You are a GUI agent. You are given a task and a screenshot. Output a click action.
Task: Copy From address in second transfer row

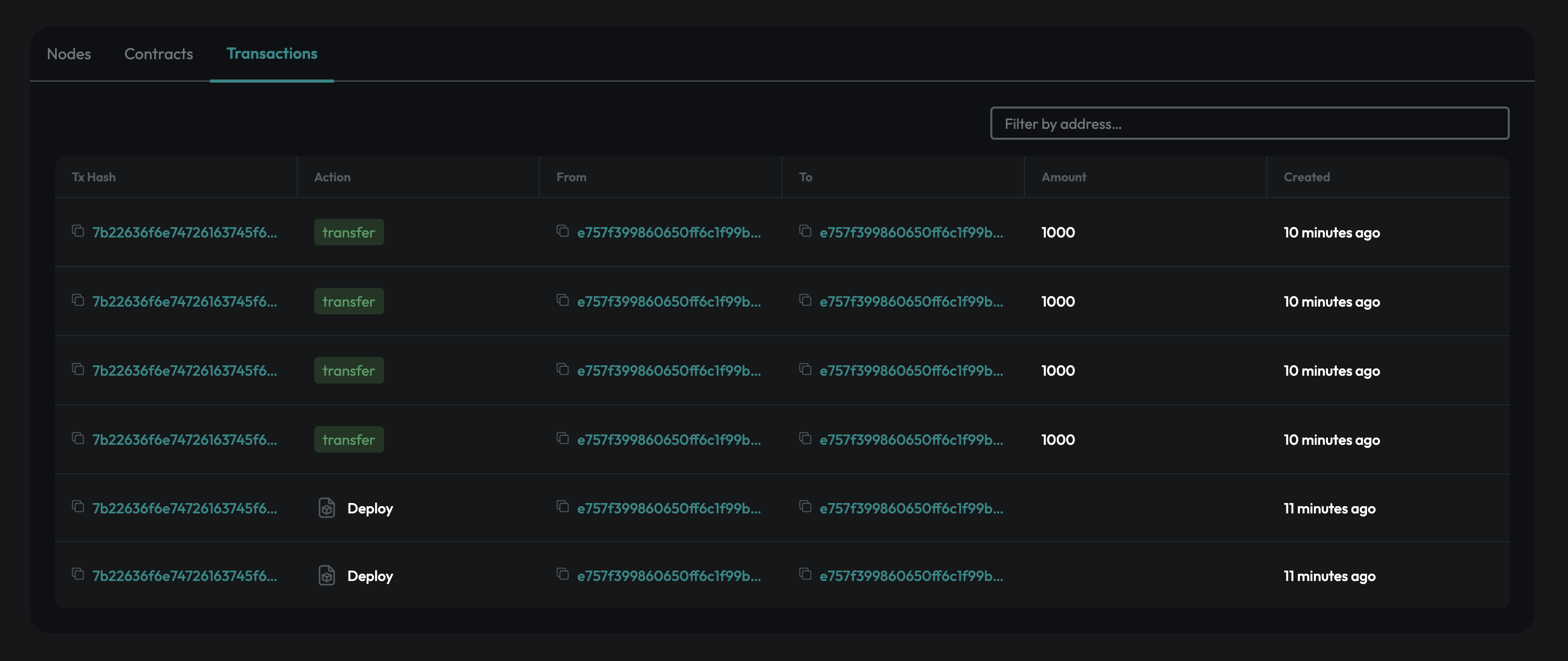[563, 300]
